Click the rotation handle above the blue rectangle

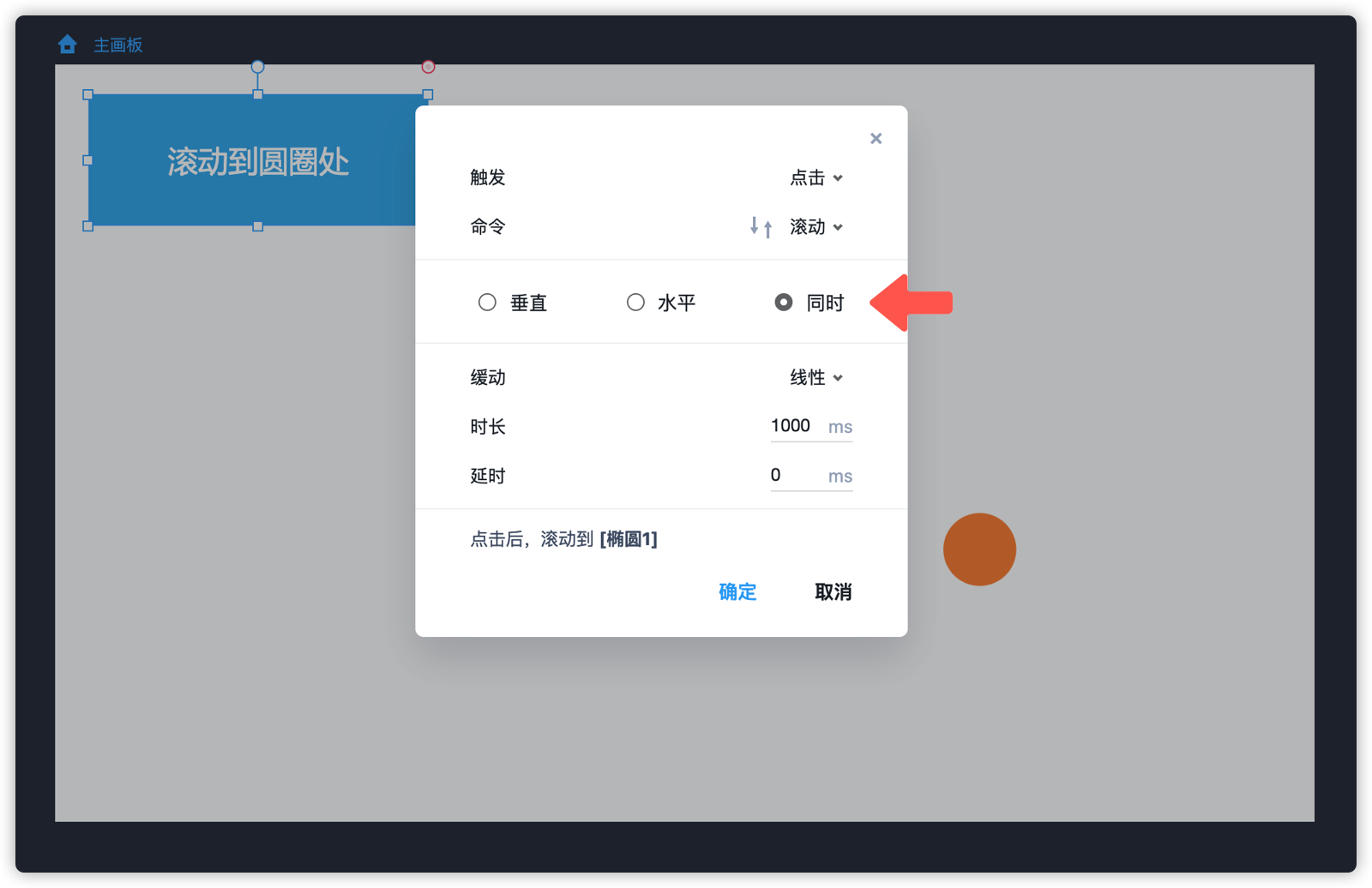[257, 67]
